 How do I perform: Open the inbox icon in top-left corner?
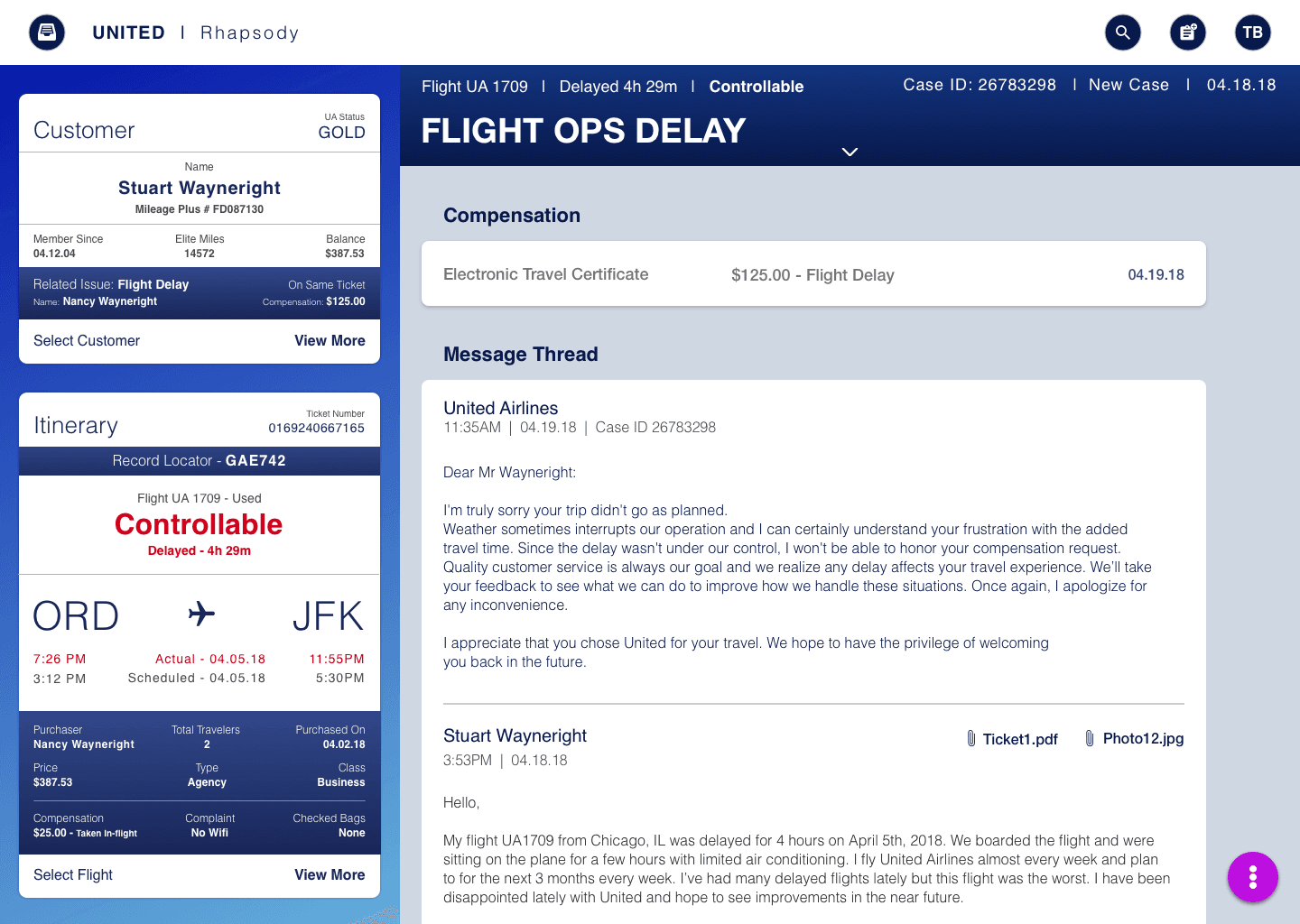click(x=47, y=32)
